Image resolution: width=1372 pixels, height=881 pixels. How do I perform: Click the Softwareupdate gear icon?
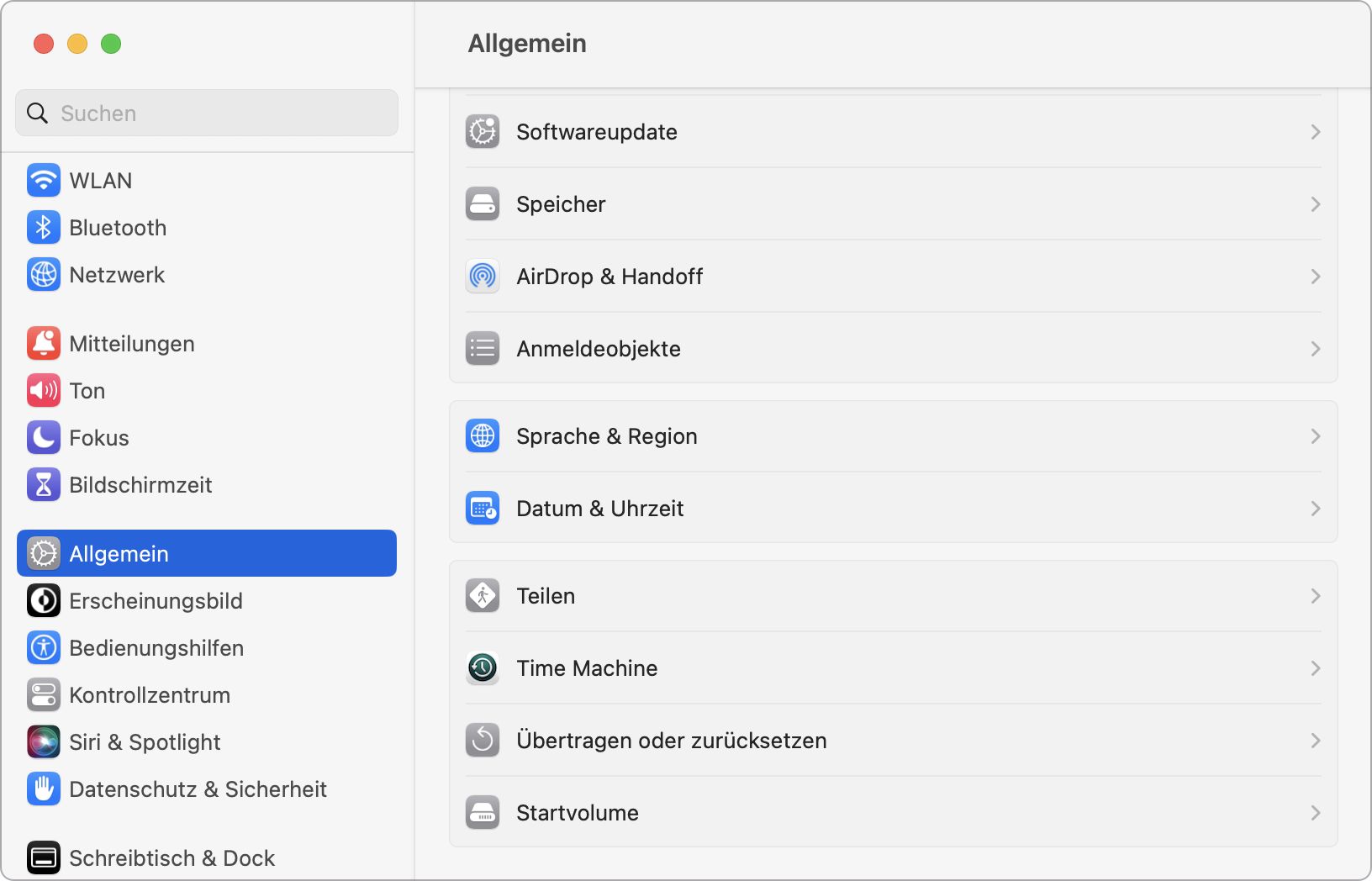click(482, 131)
